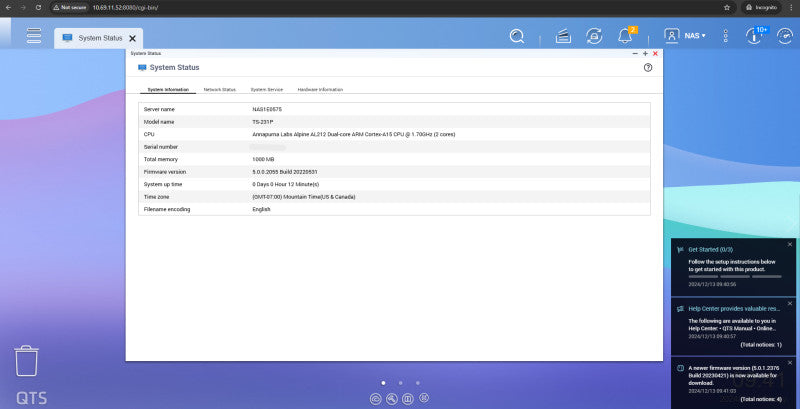
Task: Select the System Status taskbar tab
Action: tap(99, 38)
